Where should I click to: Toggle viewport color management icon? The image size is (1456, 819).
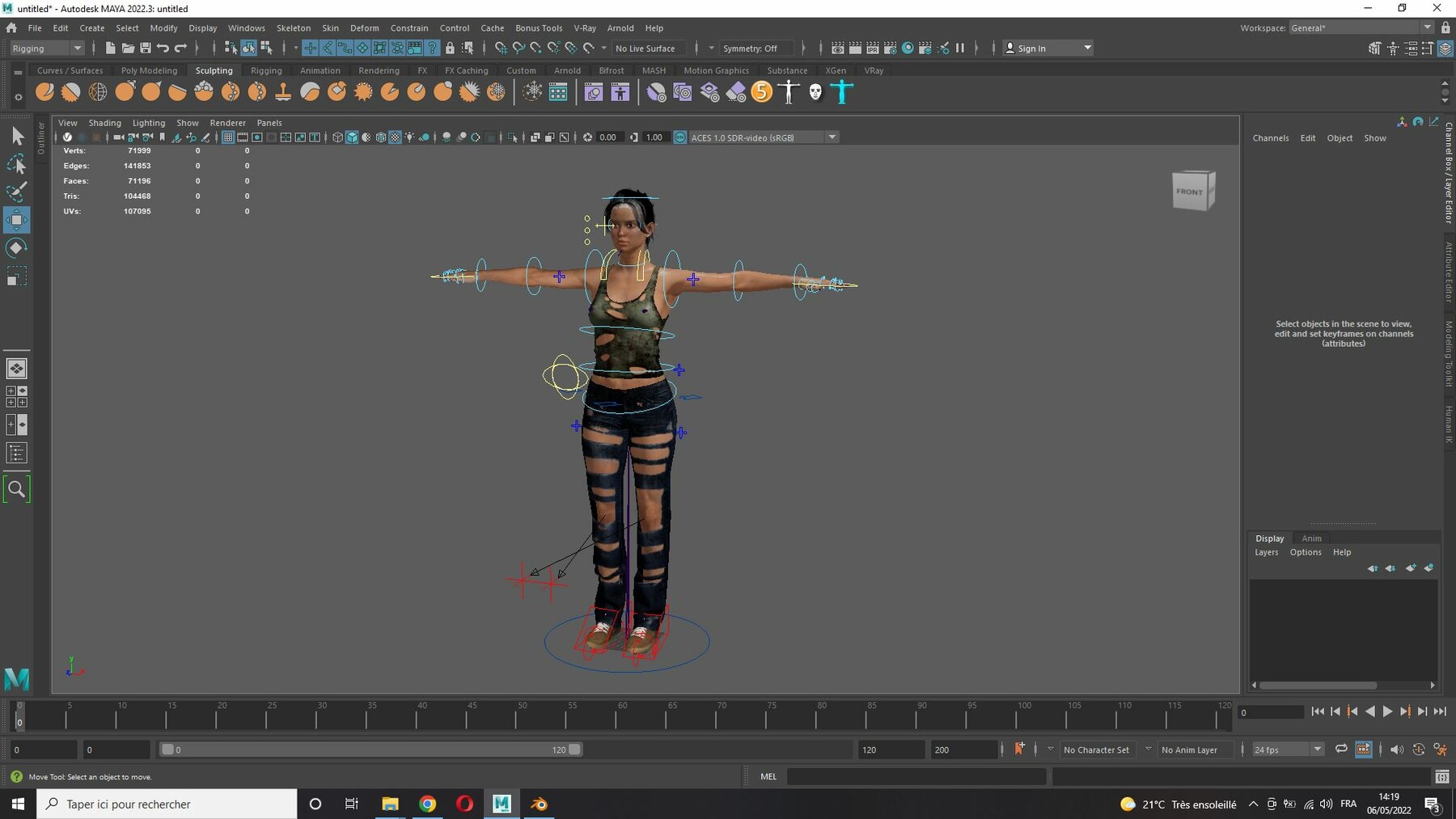[x=680, y=137]
